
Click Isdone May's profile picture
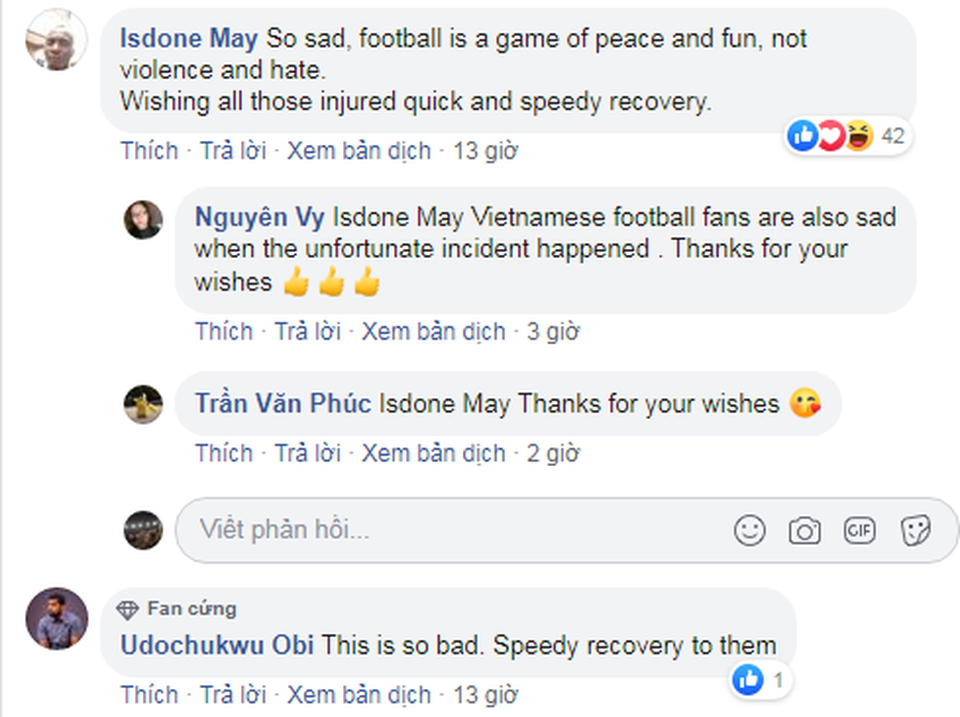point(56,40)
